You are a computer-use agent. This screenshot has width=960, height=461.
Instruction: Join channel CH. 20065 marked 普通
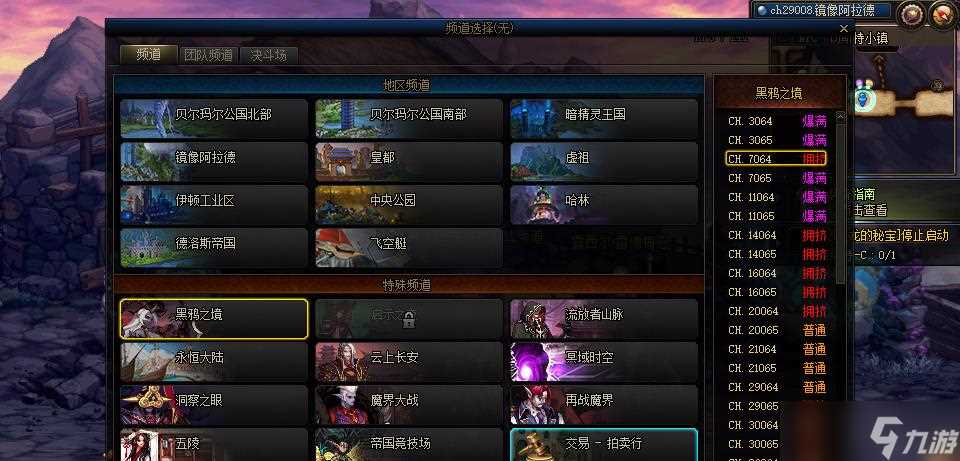777,331
